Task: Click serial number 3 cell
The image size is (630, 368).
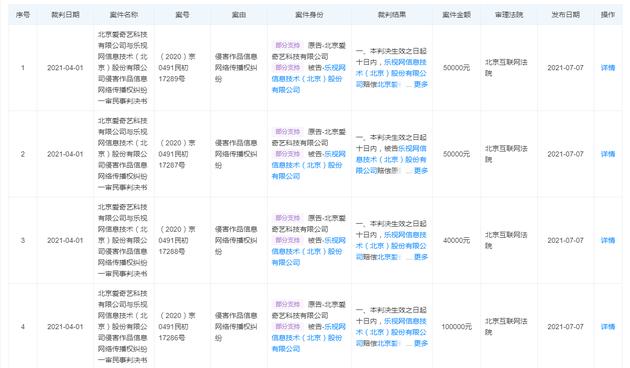Action: pos(22,240)
